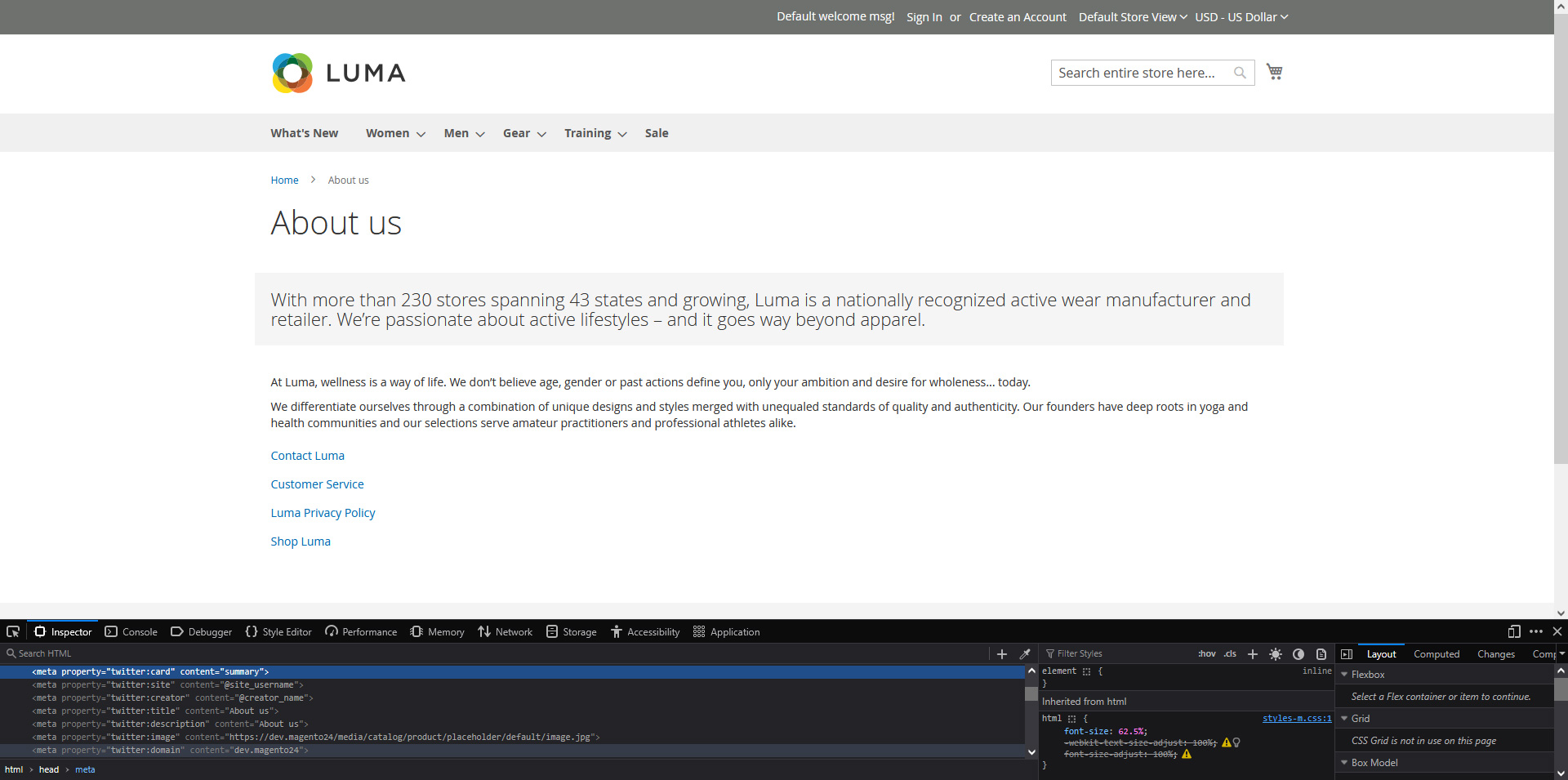Click the head breadcrumb in devtools
The image size is (1568, 780).
pyautogui.click(x=49, y=769)
